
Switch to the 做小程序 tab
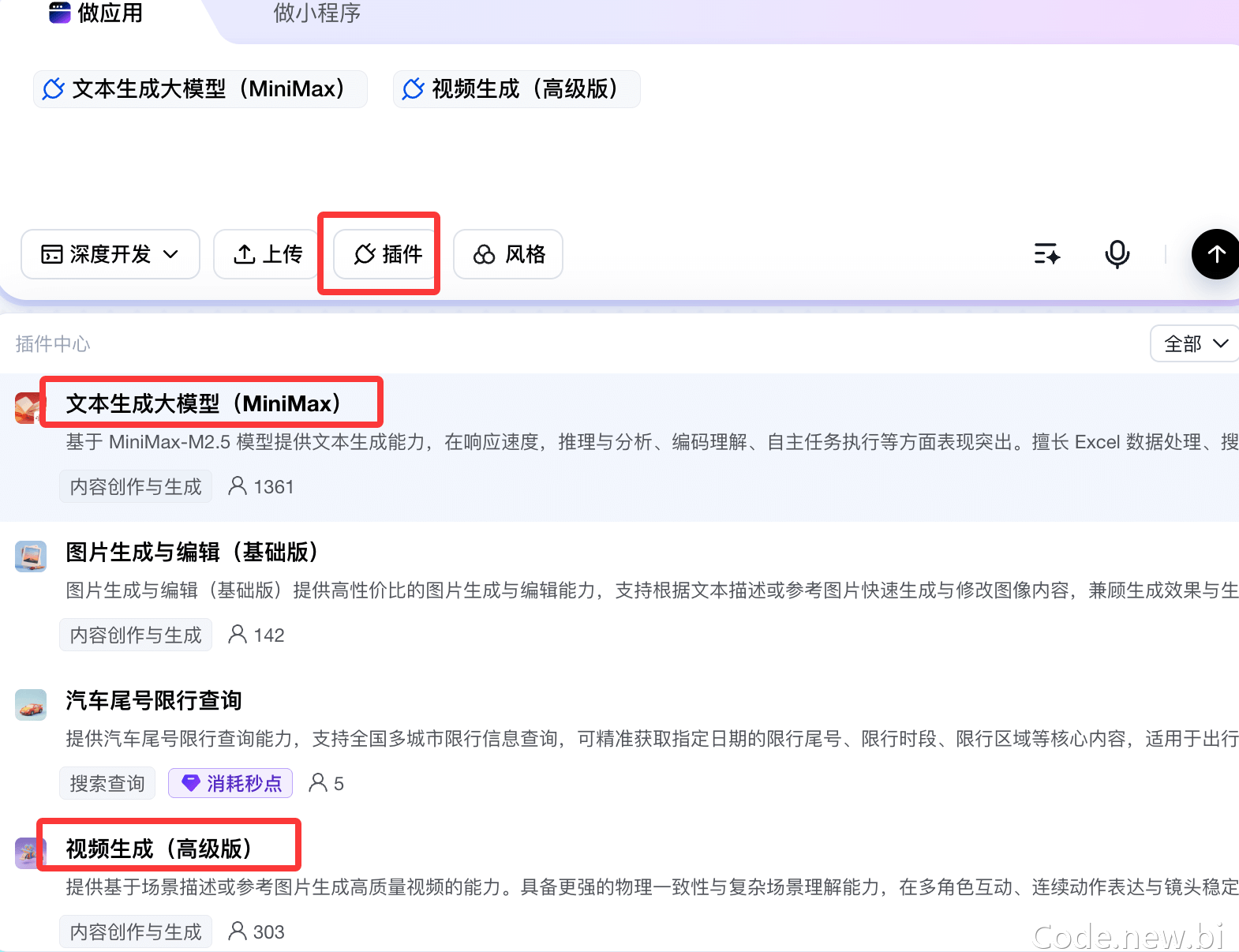point(317,13)
